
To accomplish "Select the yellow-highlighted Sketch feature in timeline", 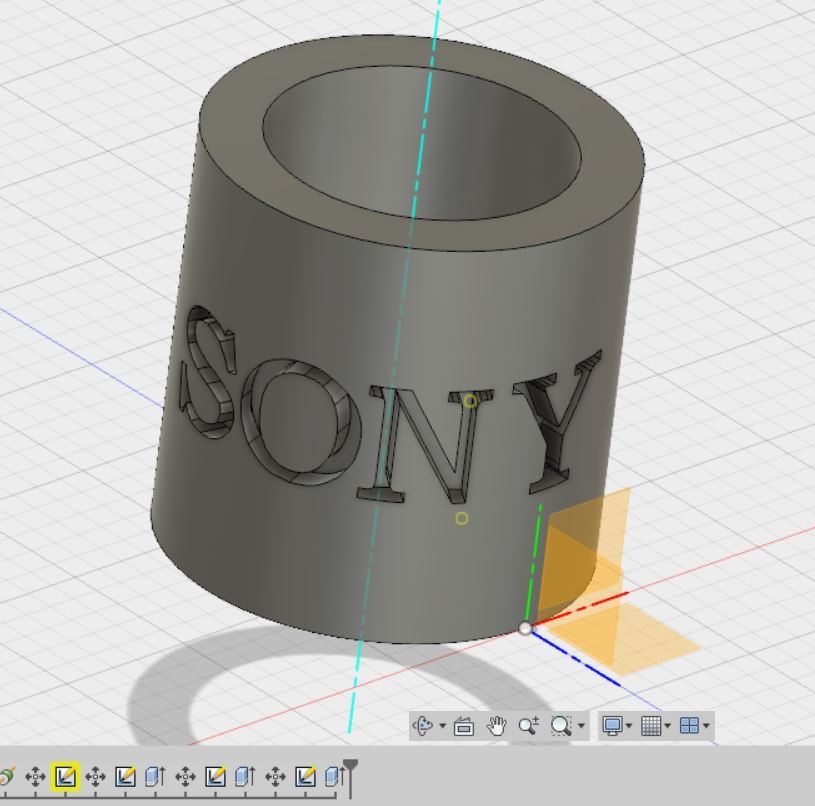I will click(x=65, y=777).
